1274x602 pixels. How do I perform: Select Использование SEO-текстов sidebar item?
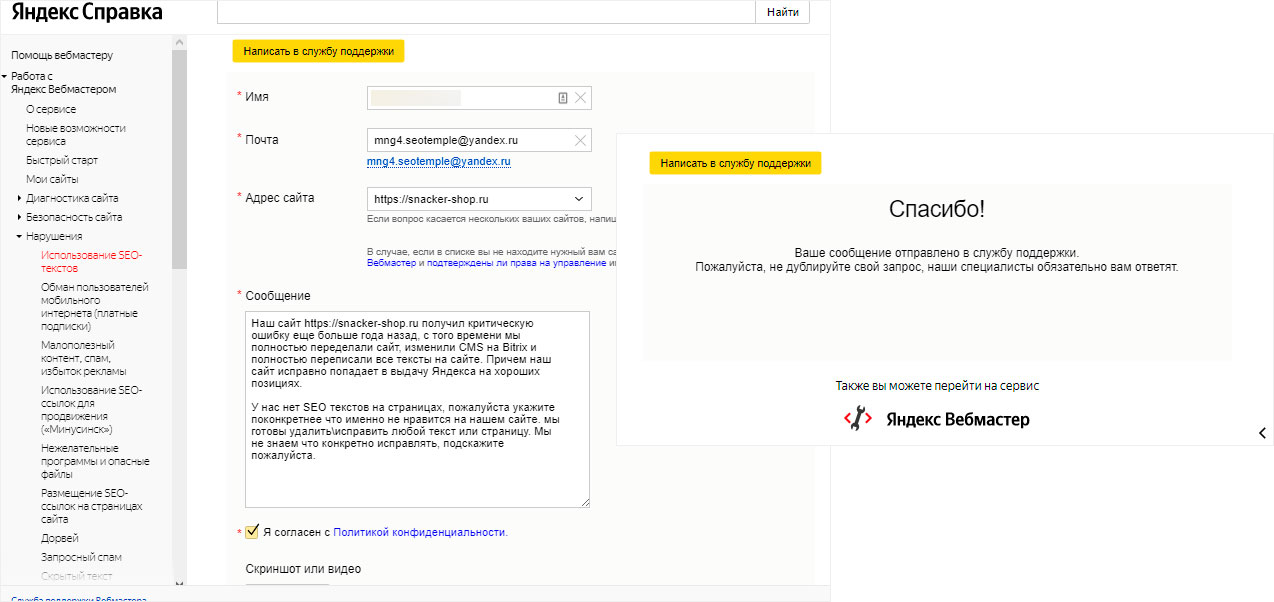[92, 262]
